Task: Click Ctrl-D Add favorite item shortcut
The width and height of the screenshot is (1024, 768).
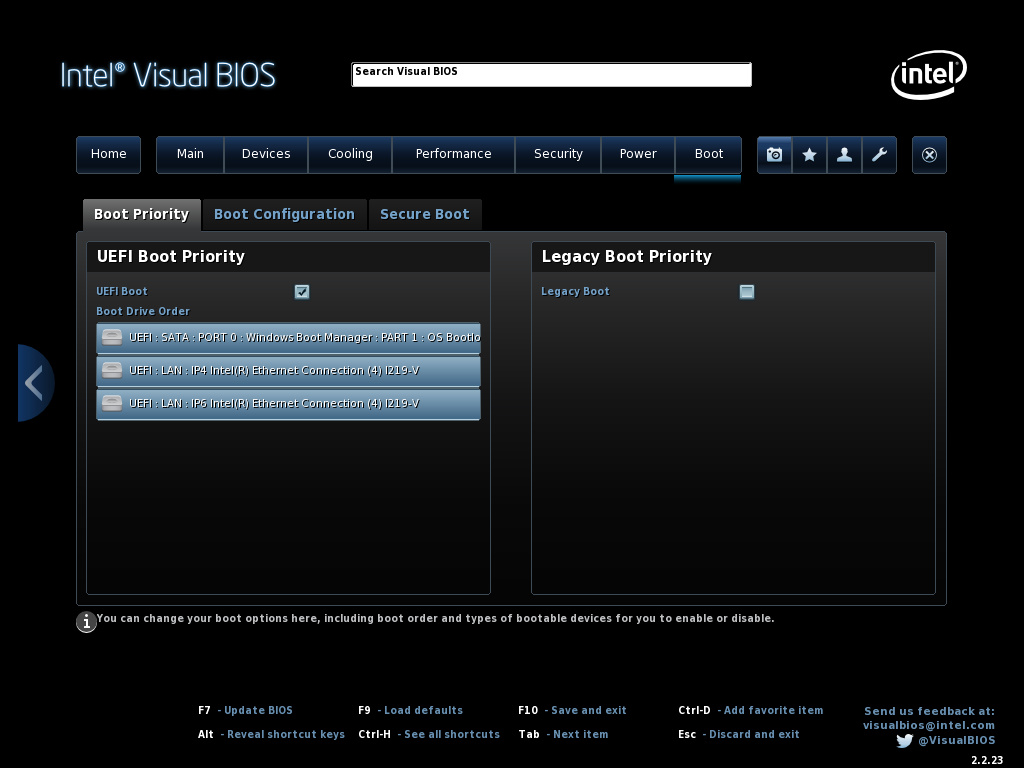Action: 750,710
